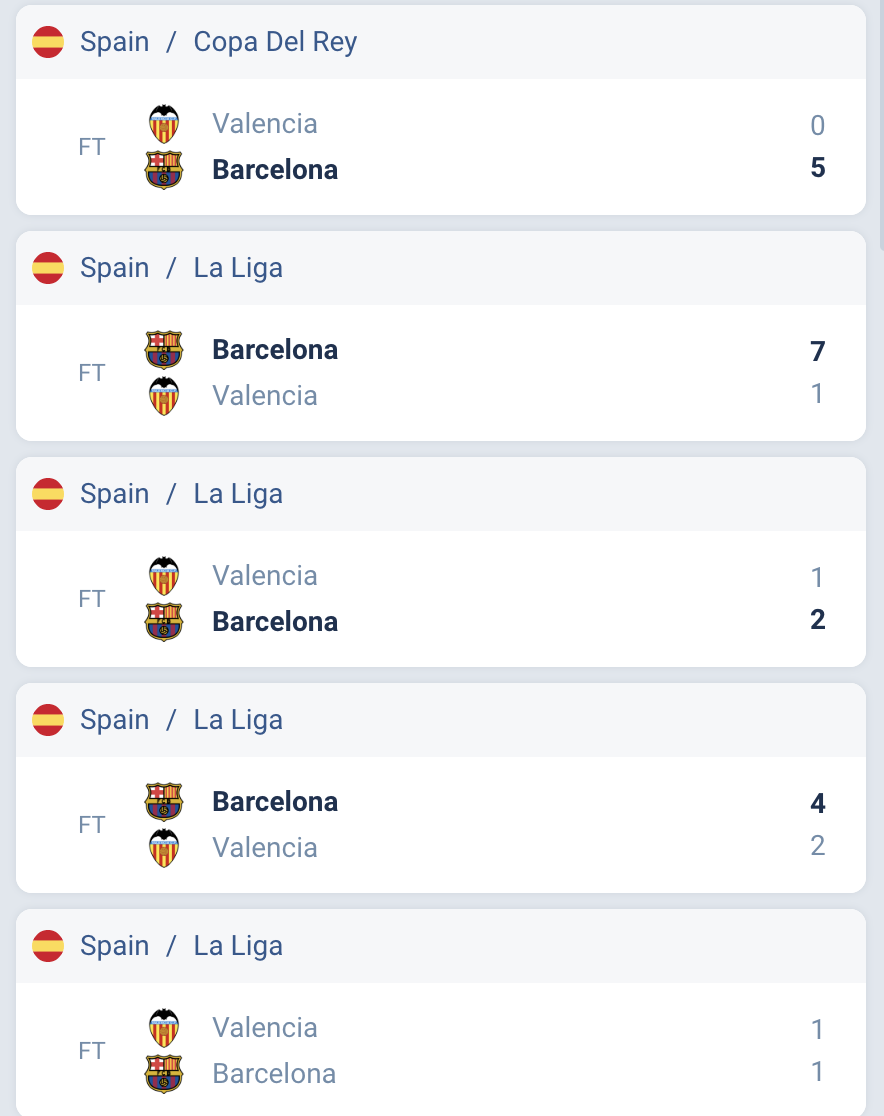The height and width of the screenshot is (1116, 884).
Task: Select Valencia team name in 4-2 match
Action: (265, 848)
